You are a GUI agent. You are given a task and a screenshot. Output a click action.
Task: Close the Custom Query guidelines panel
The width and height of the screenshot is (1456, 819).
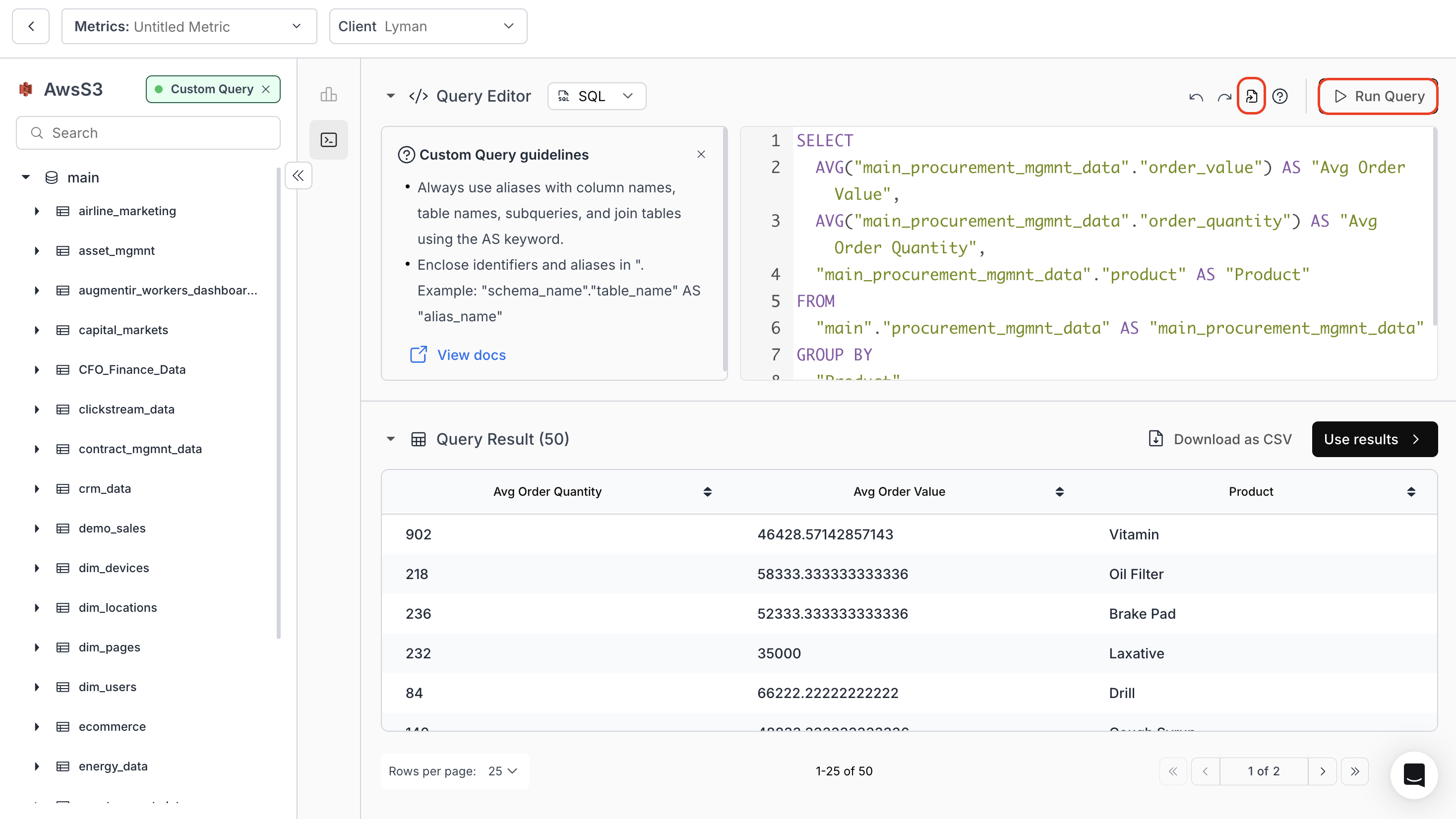pos(701,154)
